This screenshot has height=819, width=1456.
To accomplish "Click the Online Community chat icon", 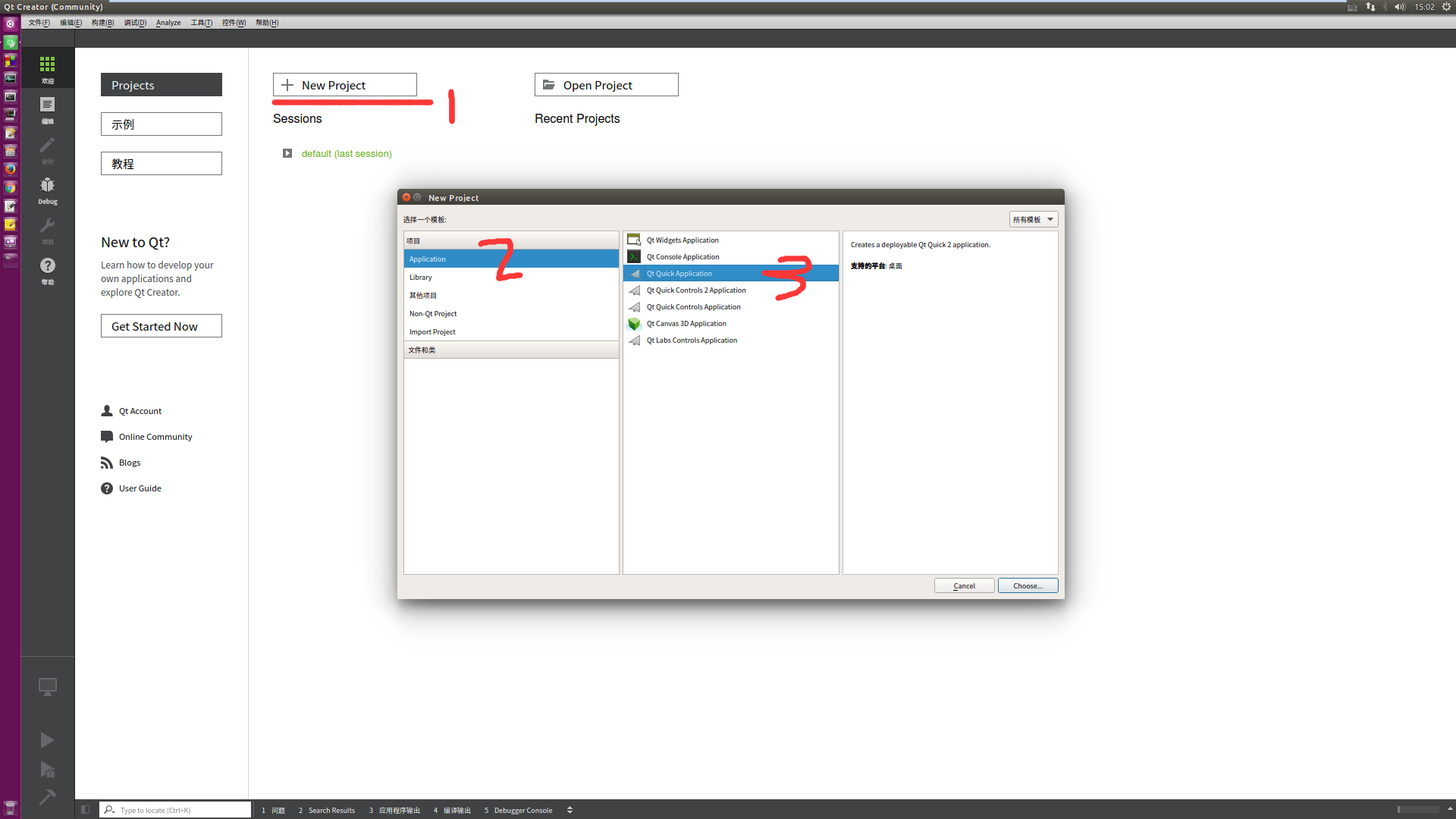I will click(x=107, y=437).
